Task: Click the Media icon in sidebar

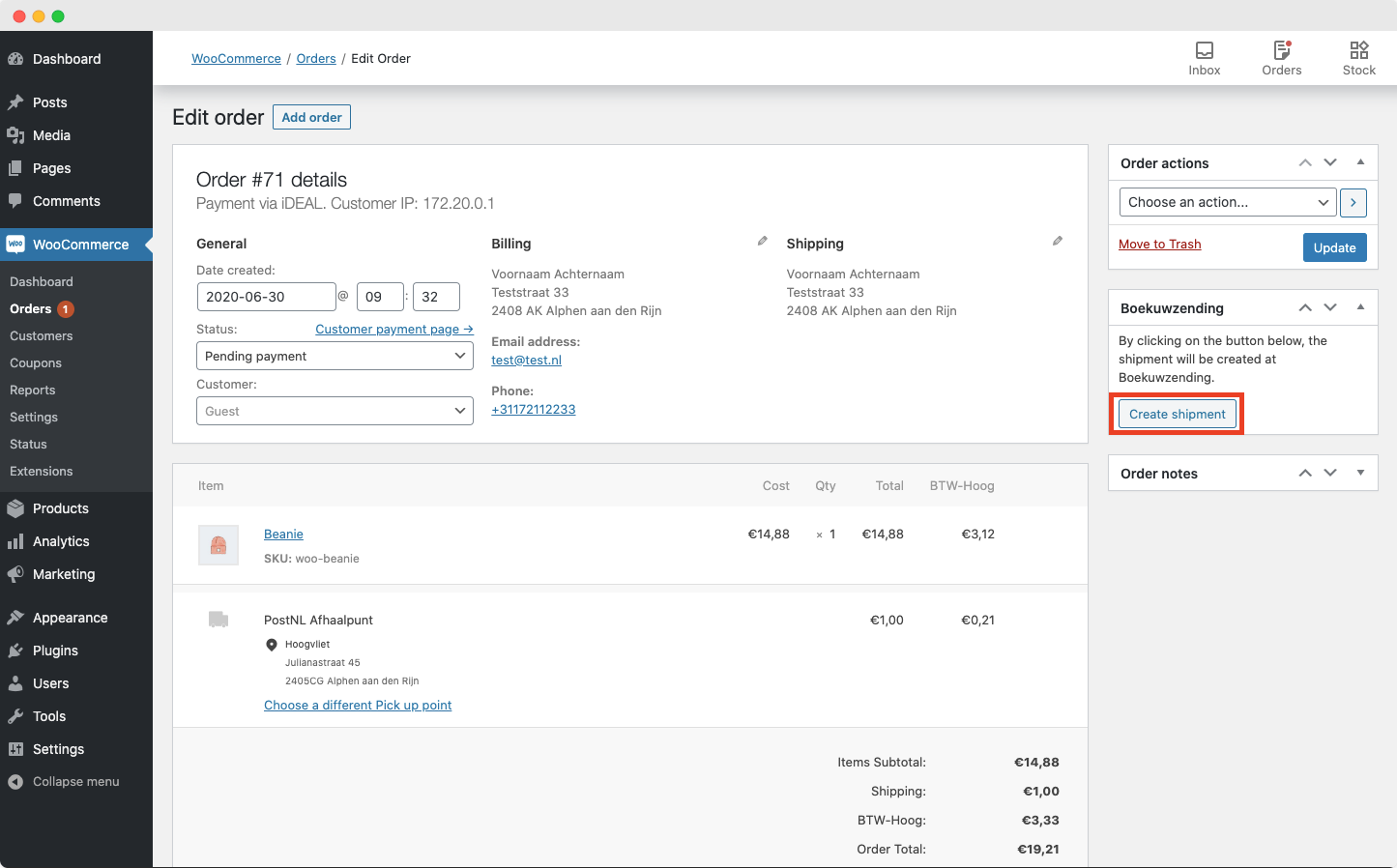Action: click(x=15, y=135)
